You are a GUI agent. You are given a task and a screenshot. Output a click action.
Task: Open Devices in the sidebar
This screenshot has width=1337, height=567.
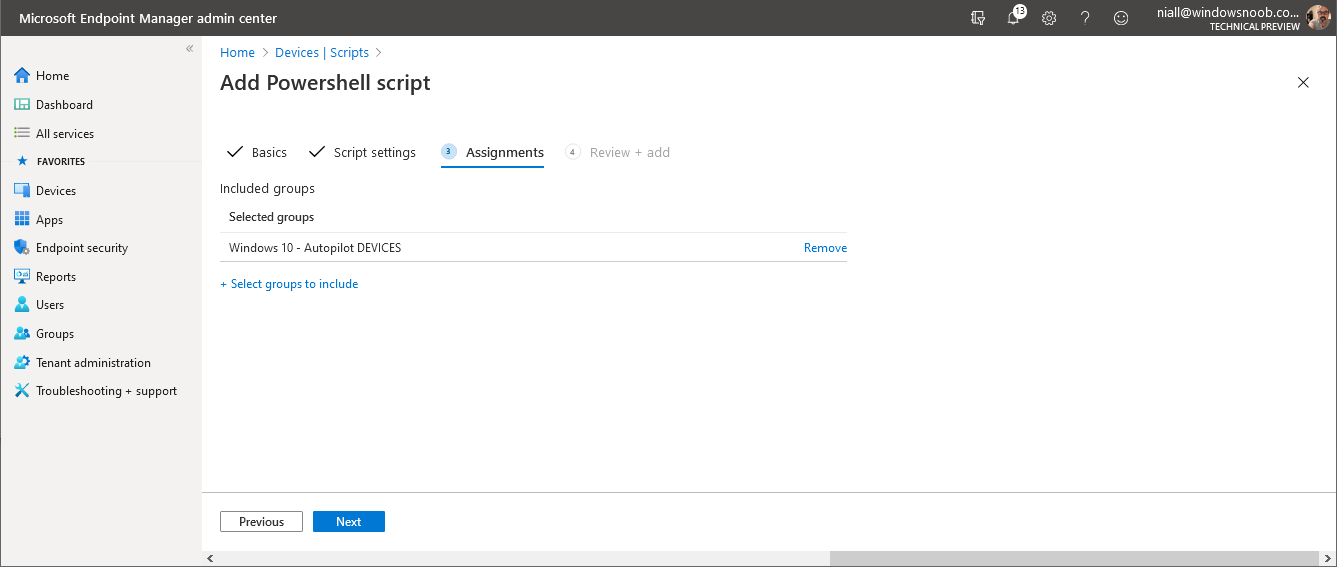(56, 191)
